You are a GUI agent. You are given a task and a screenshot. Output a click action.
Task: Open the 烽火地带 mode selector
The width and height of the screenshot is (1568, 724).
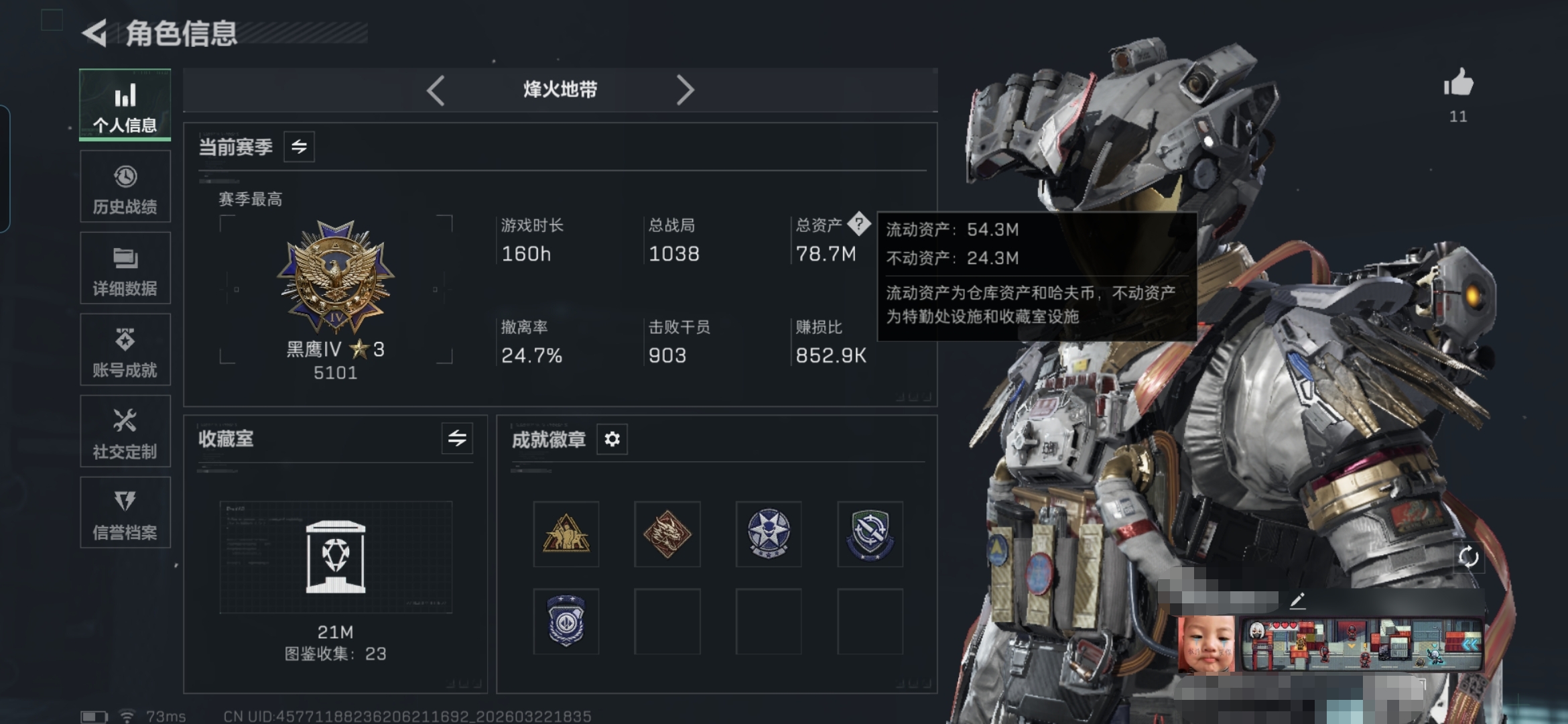point(560,90)
